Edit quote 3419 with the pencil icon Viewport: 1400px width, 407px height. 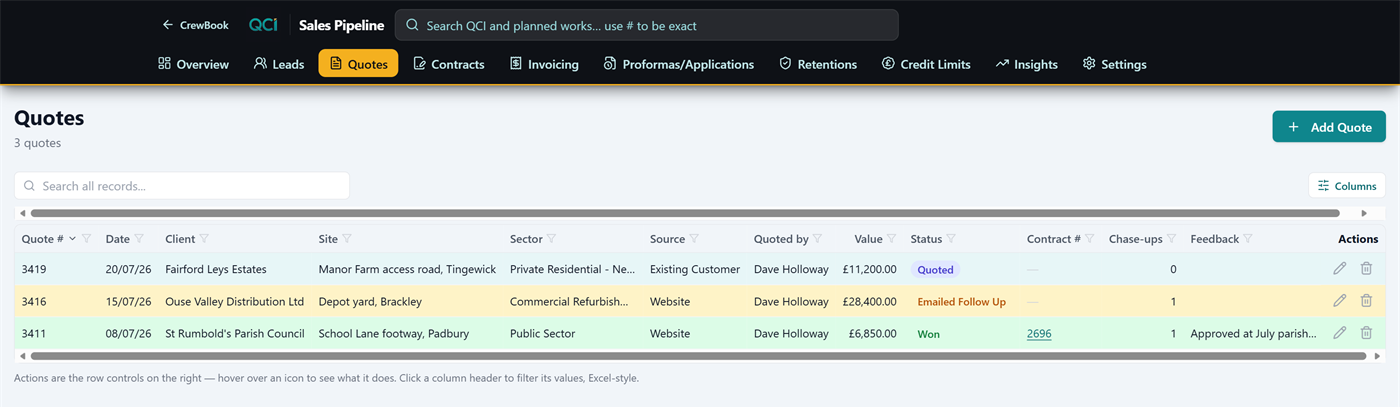point(1340,269)
